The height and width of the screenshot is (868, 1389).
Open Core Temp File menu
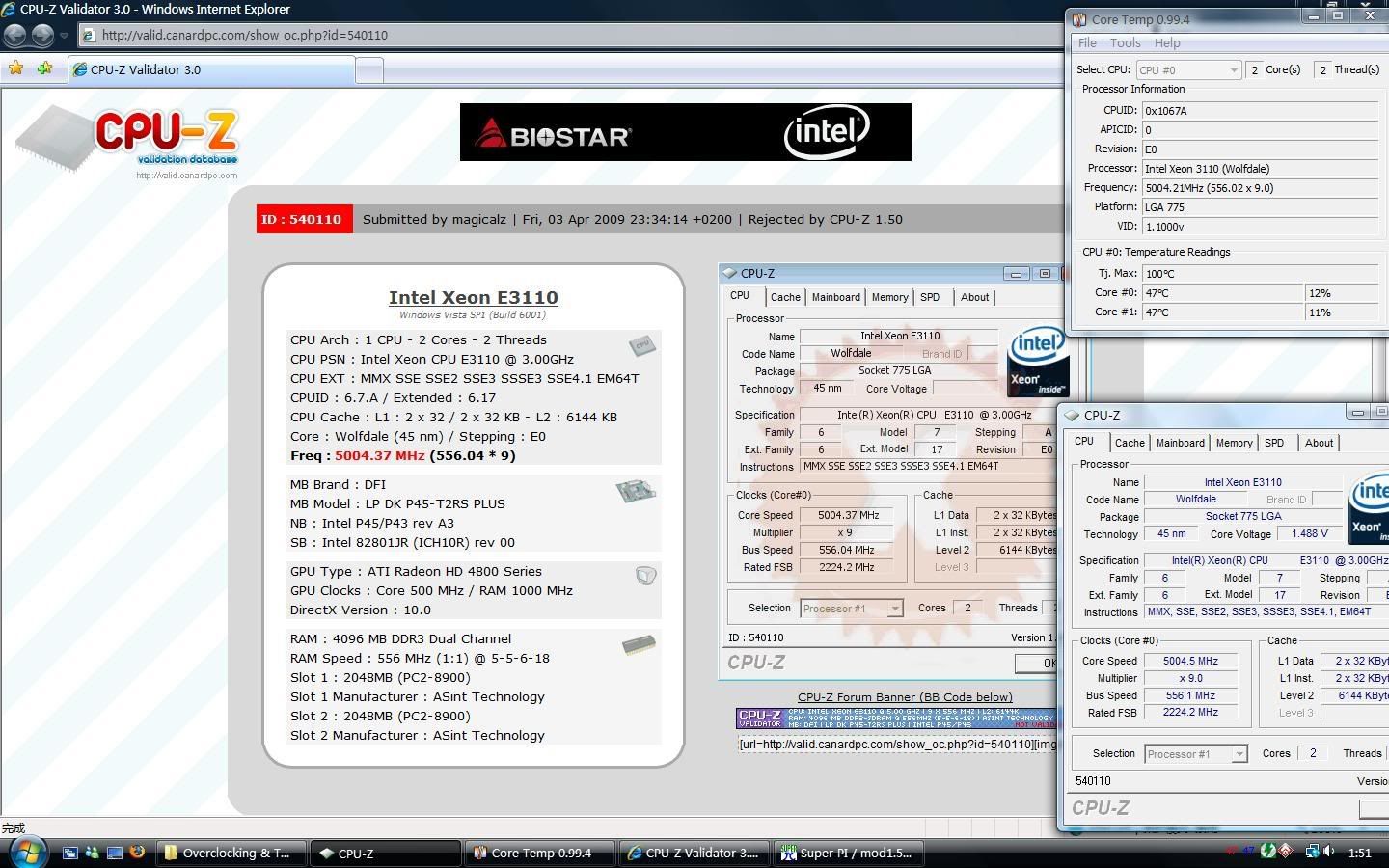[x=1087, y=42]
